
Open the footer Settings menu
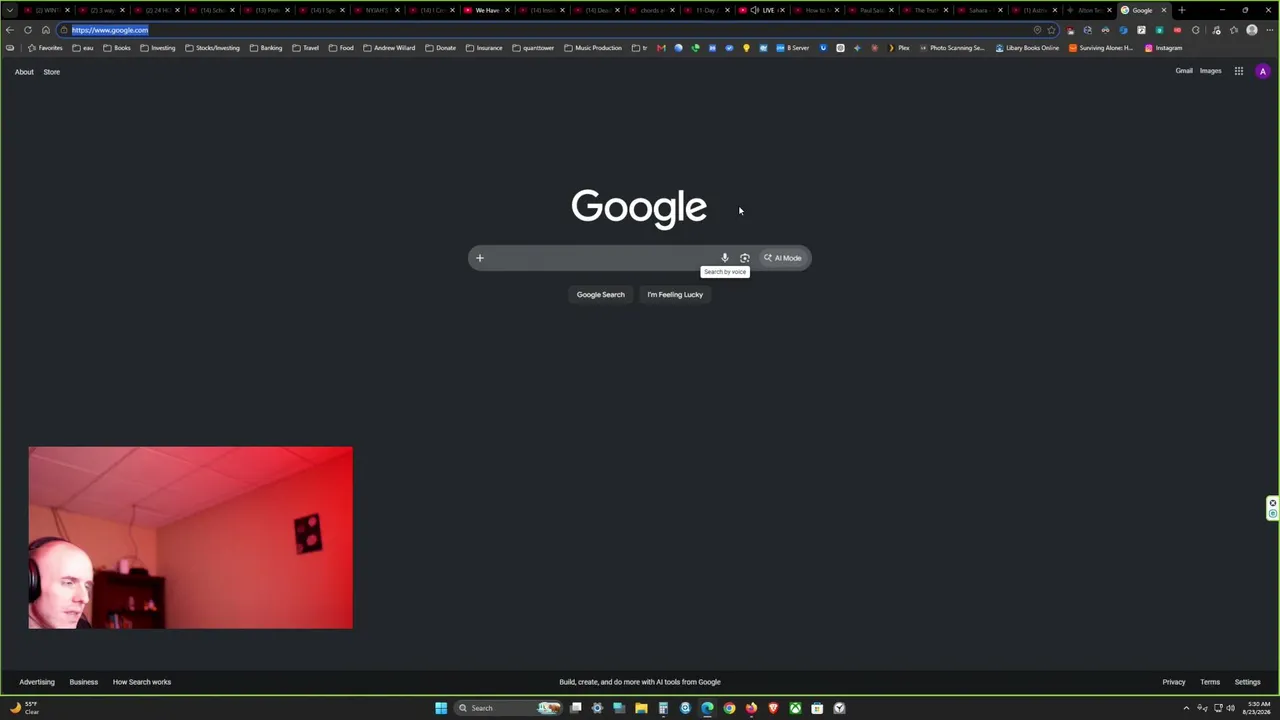[1247, 682]
